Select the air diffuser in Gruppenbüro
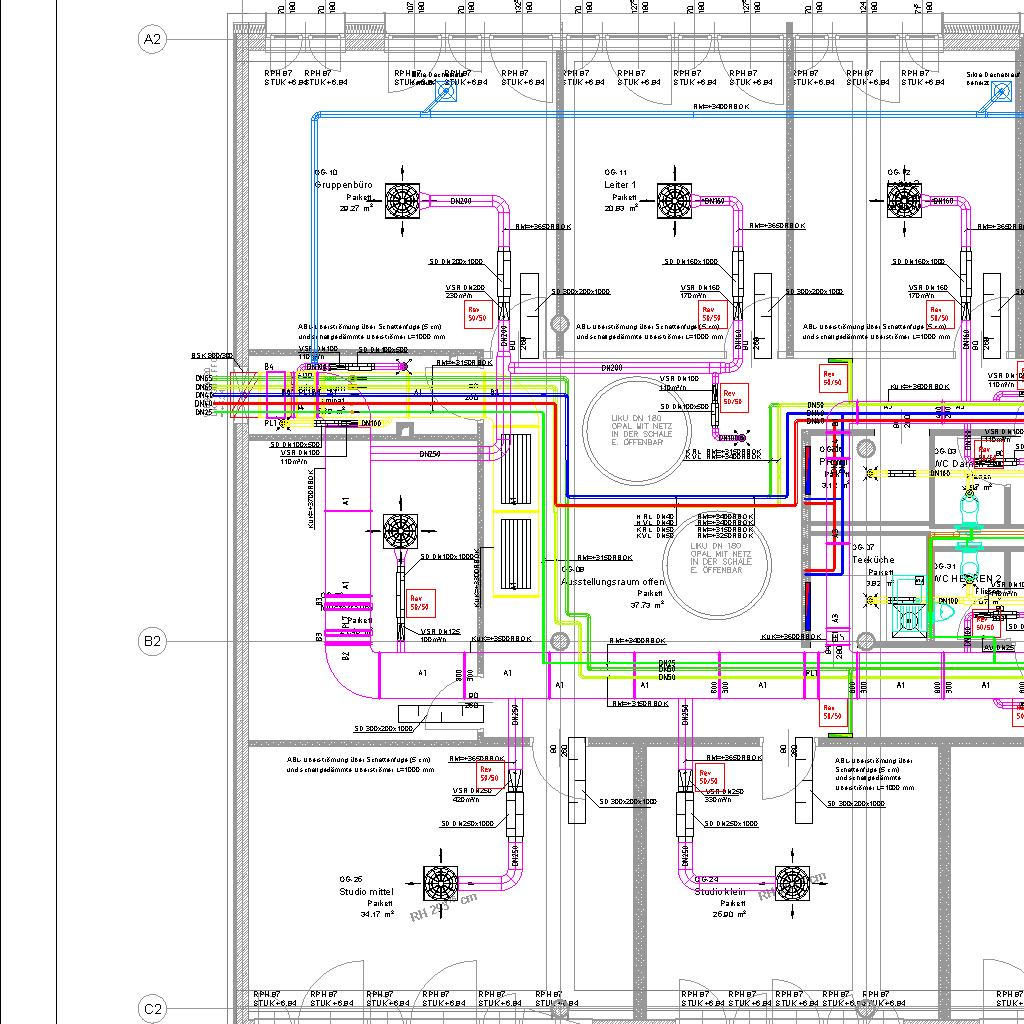This screenshot has height=1024, width=1024. tap(405, 201)
